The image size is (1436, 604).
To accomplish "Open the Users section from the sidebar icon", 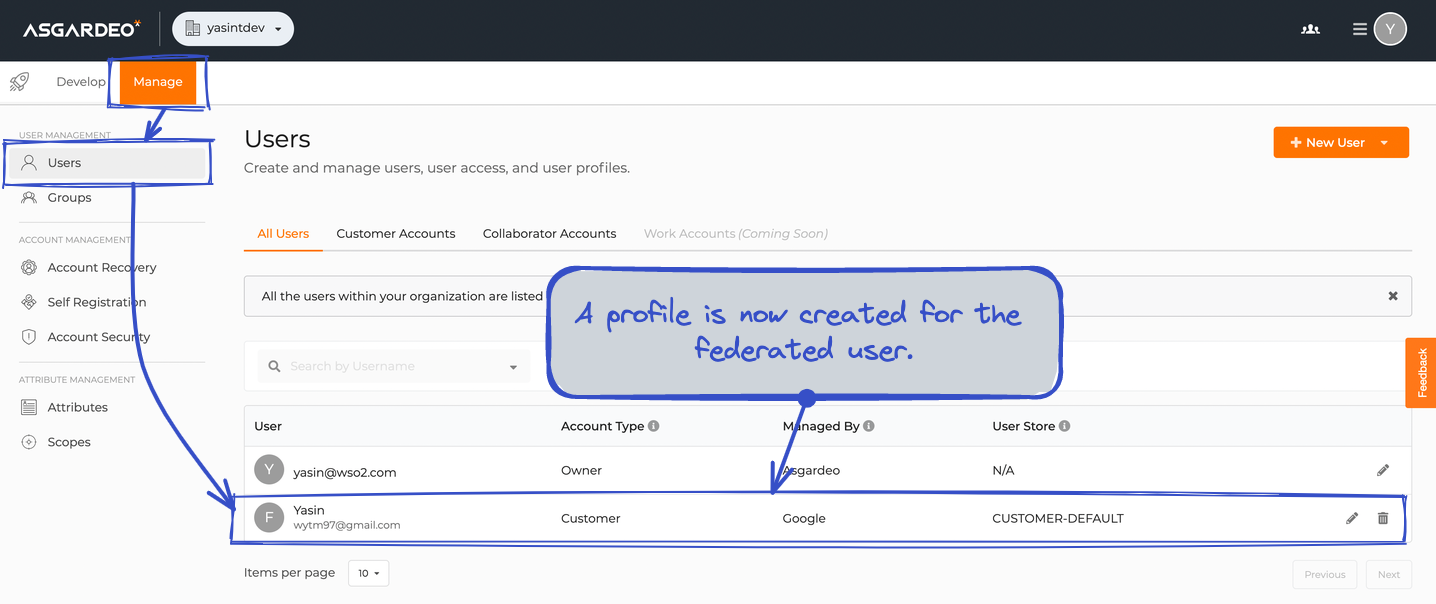I will pos(29,162).
